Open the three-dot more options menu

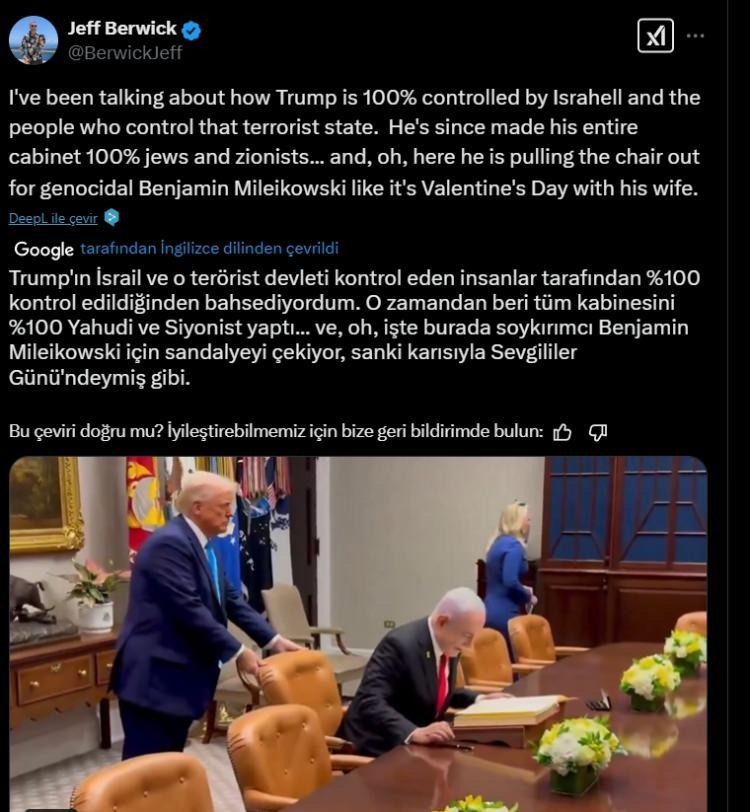695,36
